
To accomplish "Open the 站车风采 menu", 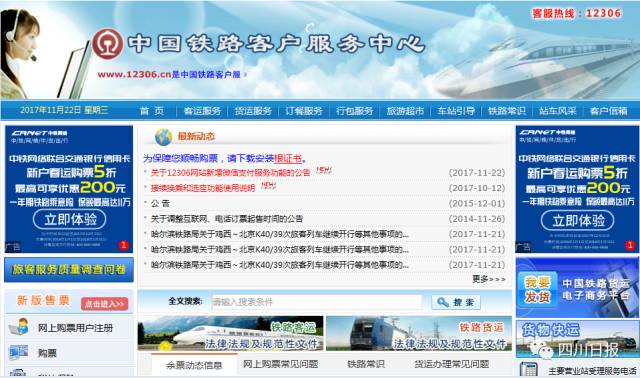I will pyautogui.click(x=558, y=111).
